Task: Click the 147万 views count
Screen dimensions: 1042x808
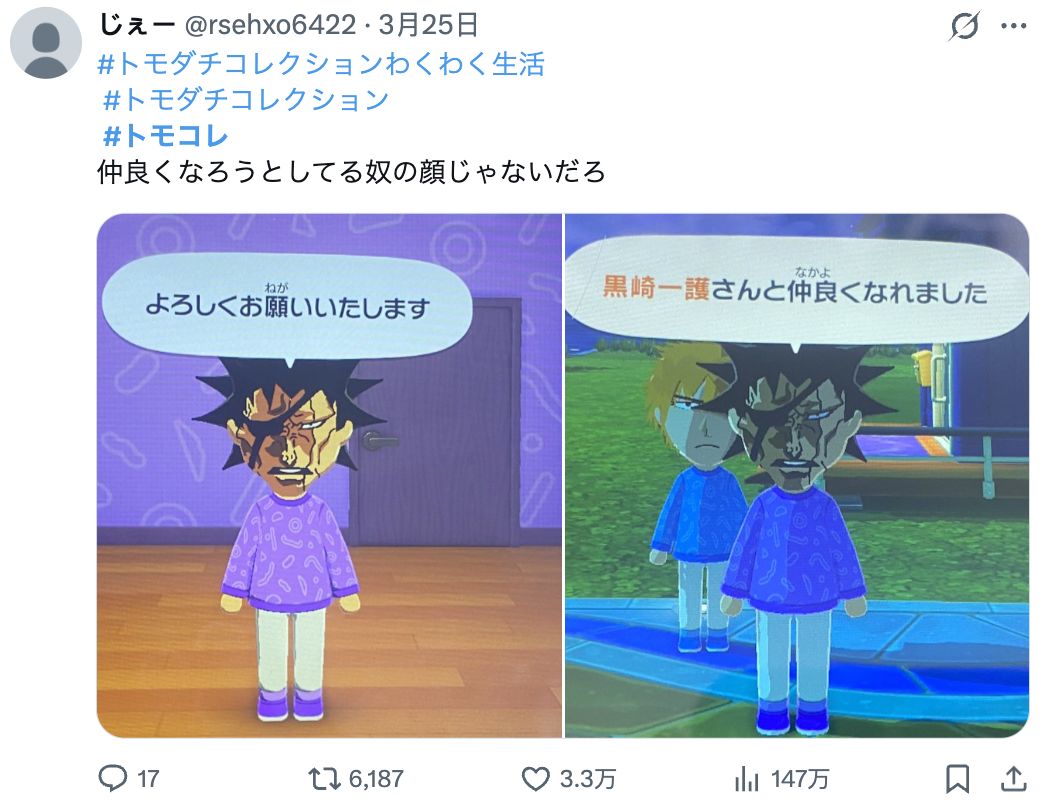Action: (x=800, y=779)
